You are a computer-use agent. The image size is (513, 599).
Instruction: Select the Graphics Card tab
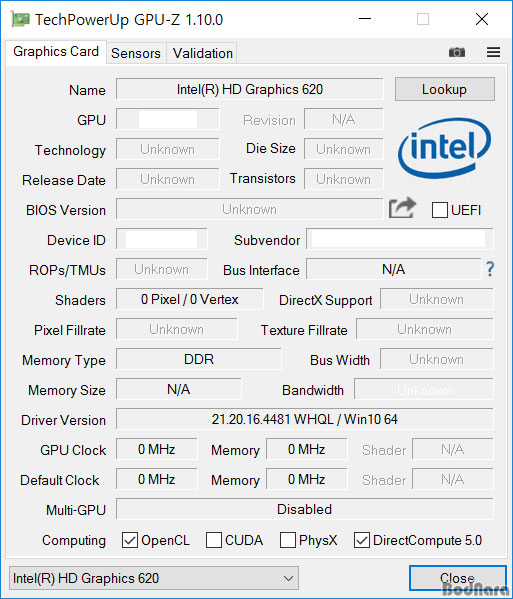coord(56,52)
